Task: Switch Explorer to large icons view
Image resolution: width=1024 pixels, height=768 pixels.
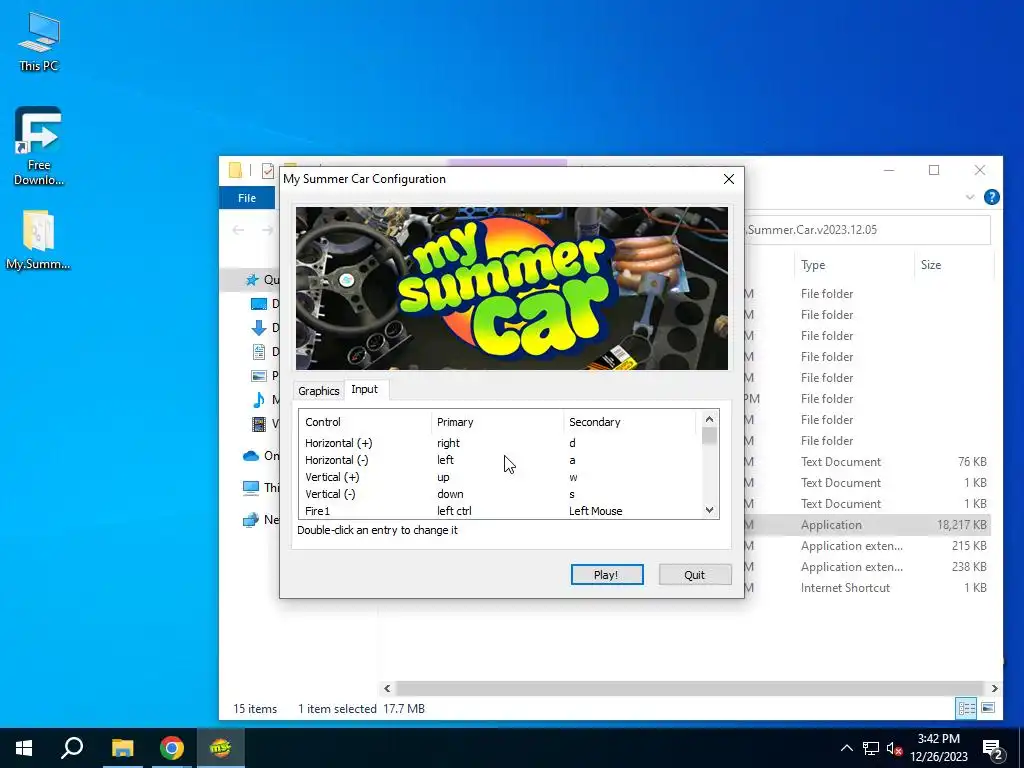Action: click(x=988, y=708)
